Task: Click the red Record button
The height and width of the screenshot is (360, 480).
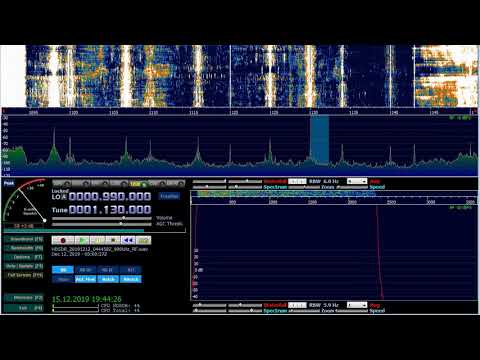Action: [x=63, y=240]
